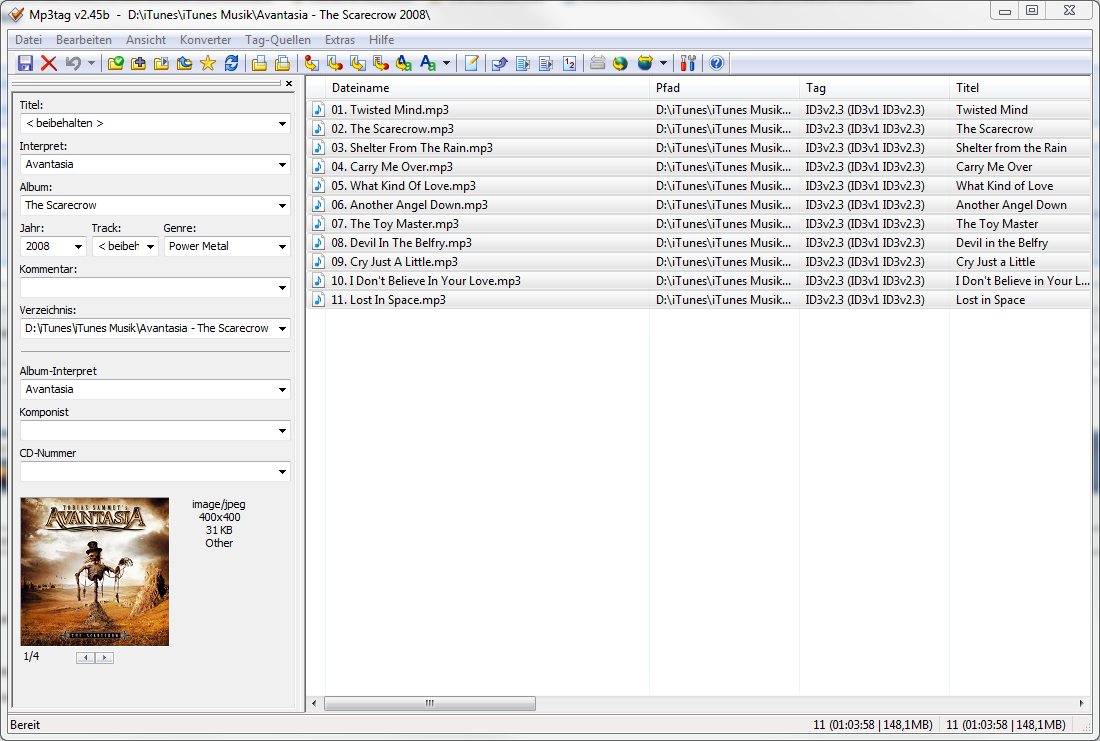Sort by the Titel column header in file list
Viewport: 1100px width, 741px height.
1021,88
